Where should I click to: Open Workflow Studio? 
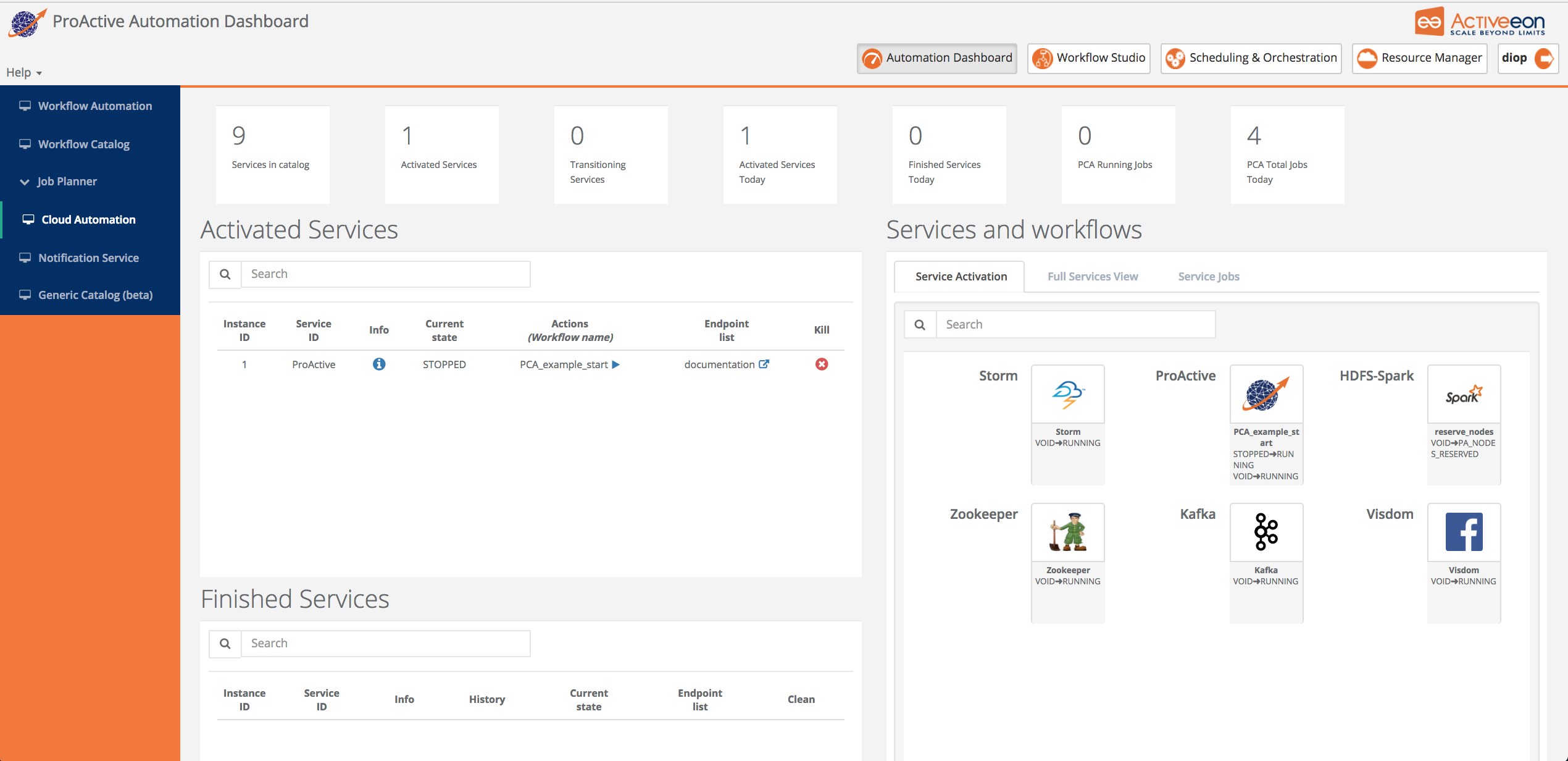pyautogui.click(x=1088, y=58)
